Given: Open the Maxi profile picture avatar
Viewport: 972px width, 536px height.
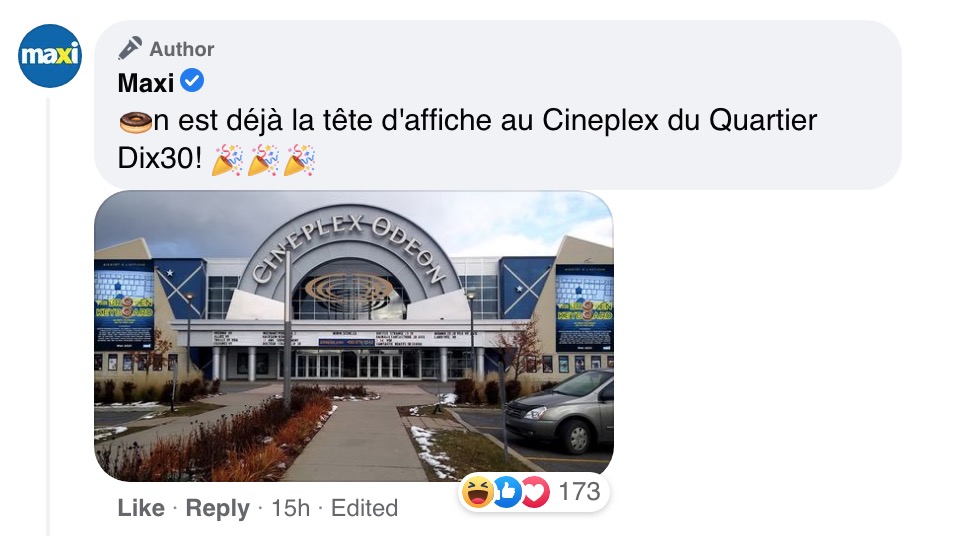Looking at the screenshot, I should click(x=50, y=56).
